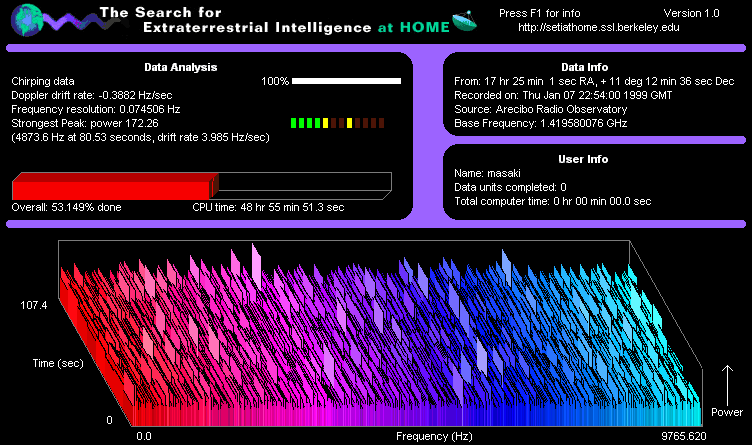Click the 'Overall: 53.149% done' text
This screenshot has height=445, width=752.
[66, 207]
